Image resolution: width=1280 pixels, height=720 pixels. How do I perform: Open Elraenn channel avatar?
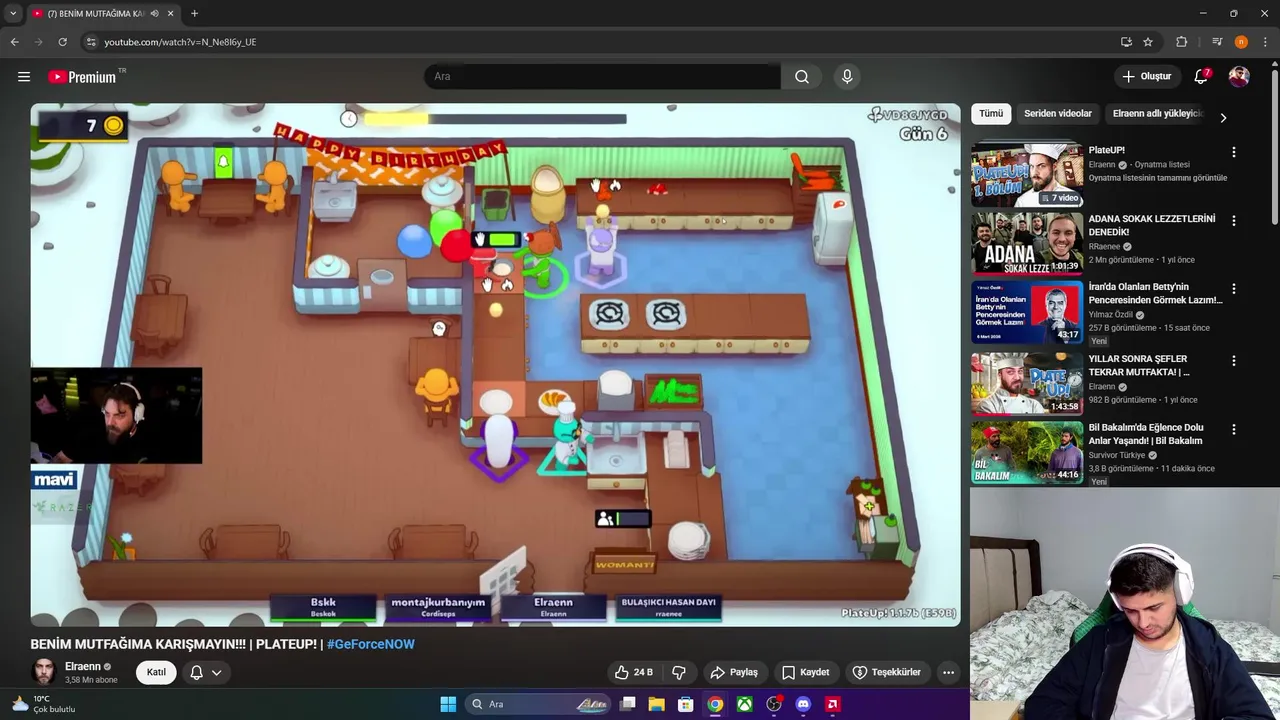point(44,672)
